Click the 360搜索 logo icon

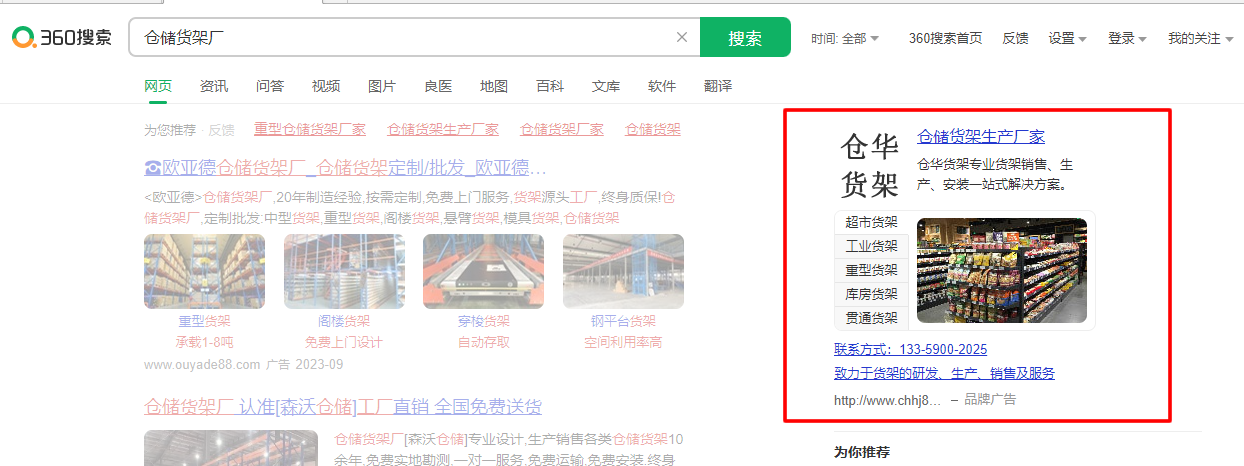(24, 38)
